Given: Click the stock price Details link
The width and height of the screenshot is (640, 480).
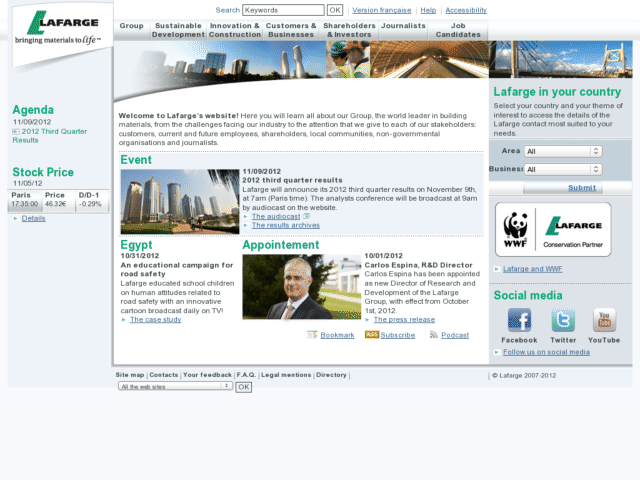Looking at the screenshot, I should coord(33,218).
